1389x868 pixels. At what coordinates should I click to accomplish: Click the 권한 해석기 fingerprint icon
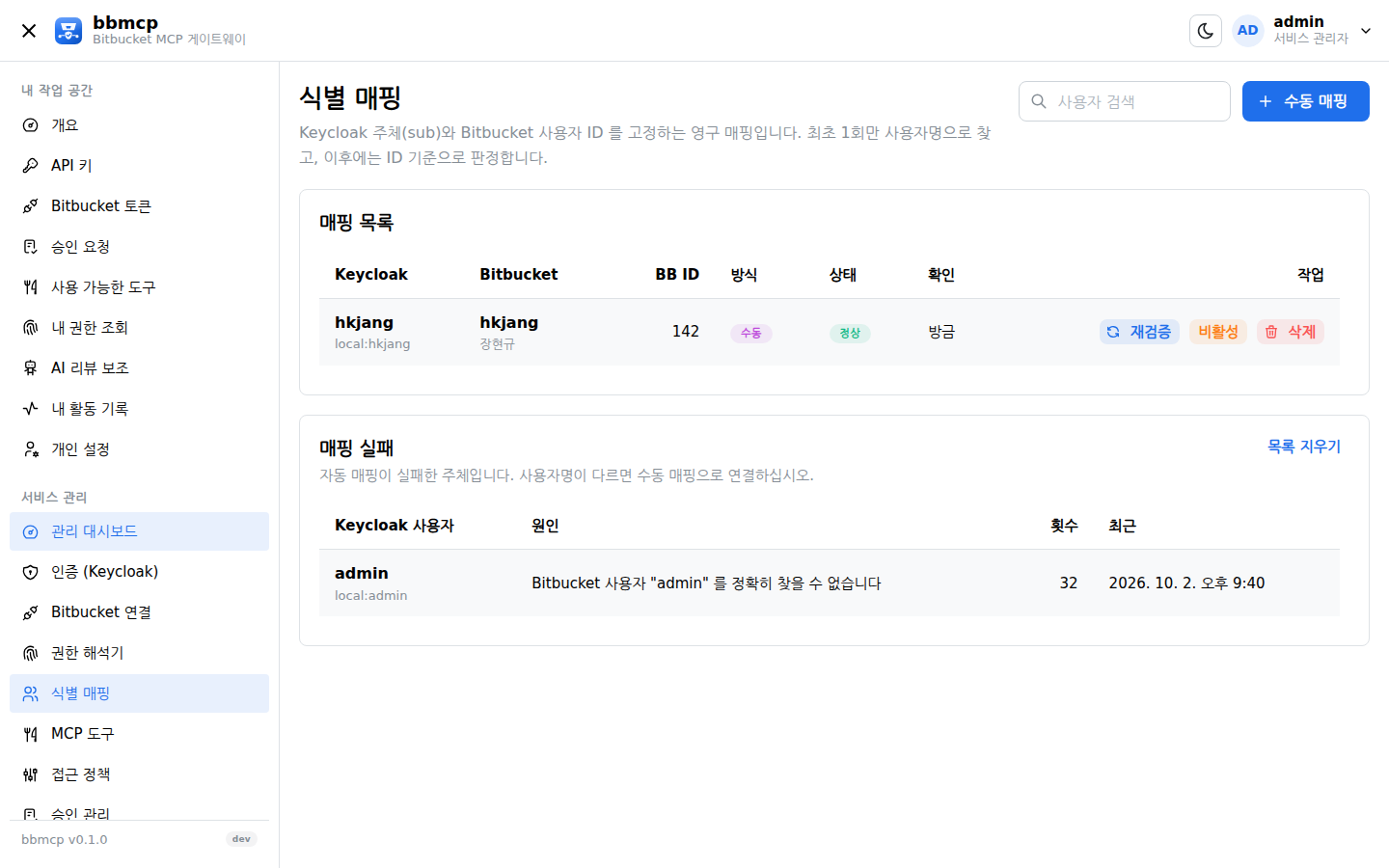point(30,653)
